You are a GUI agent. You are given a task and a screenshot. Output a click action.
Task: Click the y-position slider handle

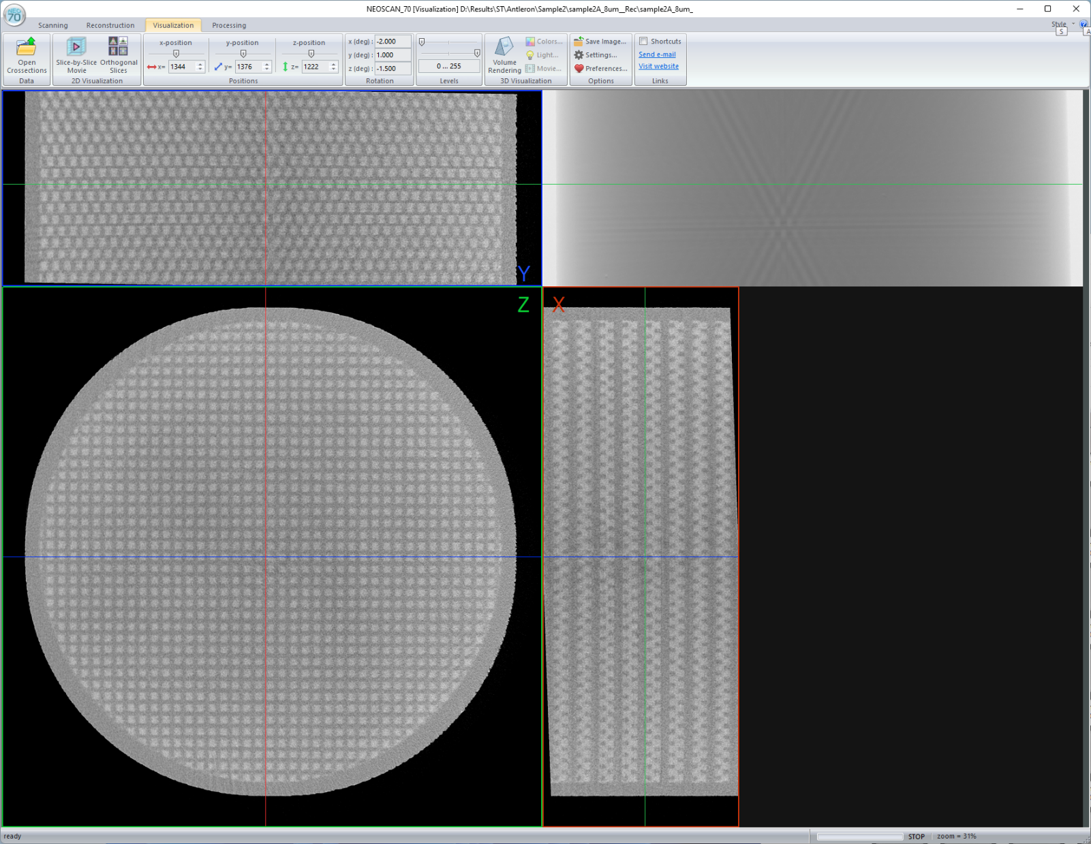click(243, 54)
